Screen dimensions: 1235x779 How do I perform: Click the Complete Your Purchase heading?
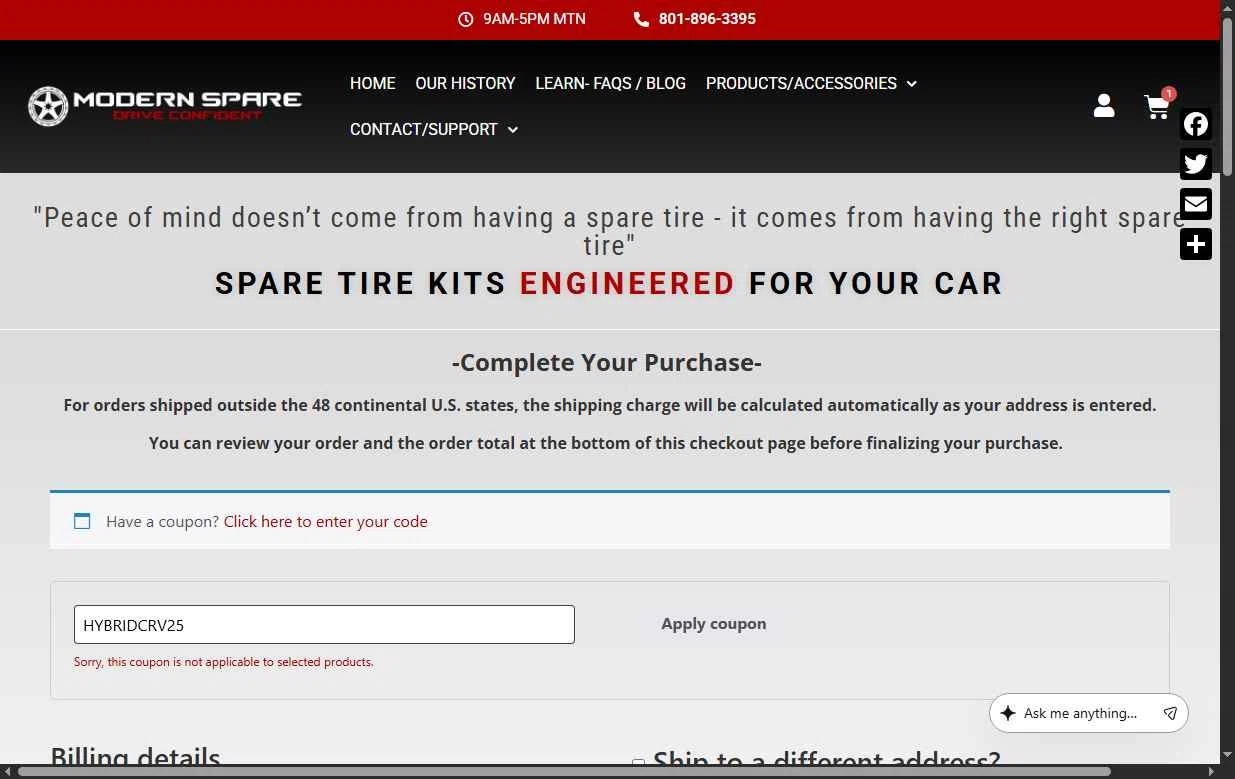(x=607, y=362)
